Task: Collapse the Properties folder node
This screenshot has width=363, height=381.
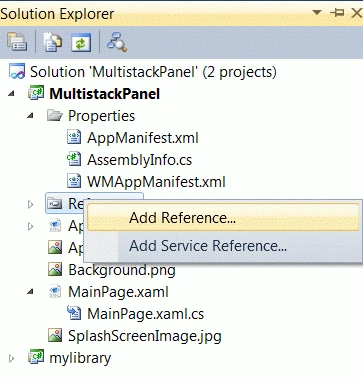Action: pyautogui.click(x=31, y=116)
